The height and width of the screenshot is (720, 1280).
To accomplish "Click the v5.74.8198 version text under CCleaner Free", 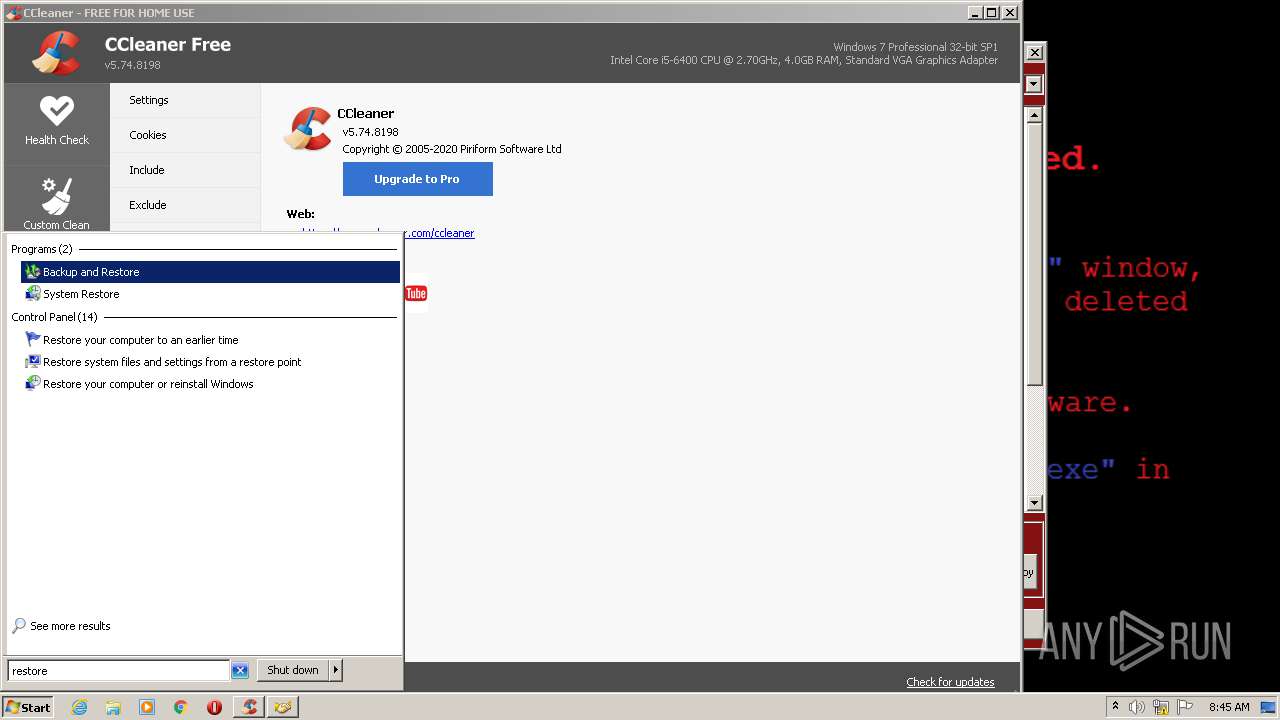I will 132,65.
